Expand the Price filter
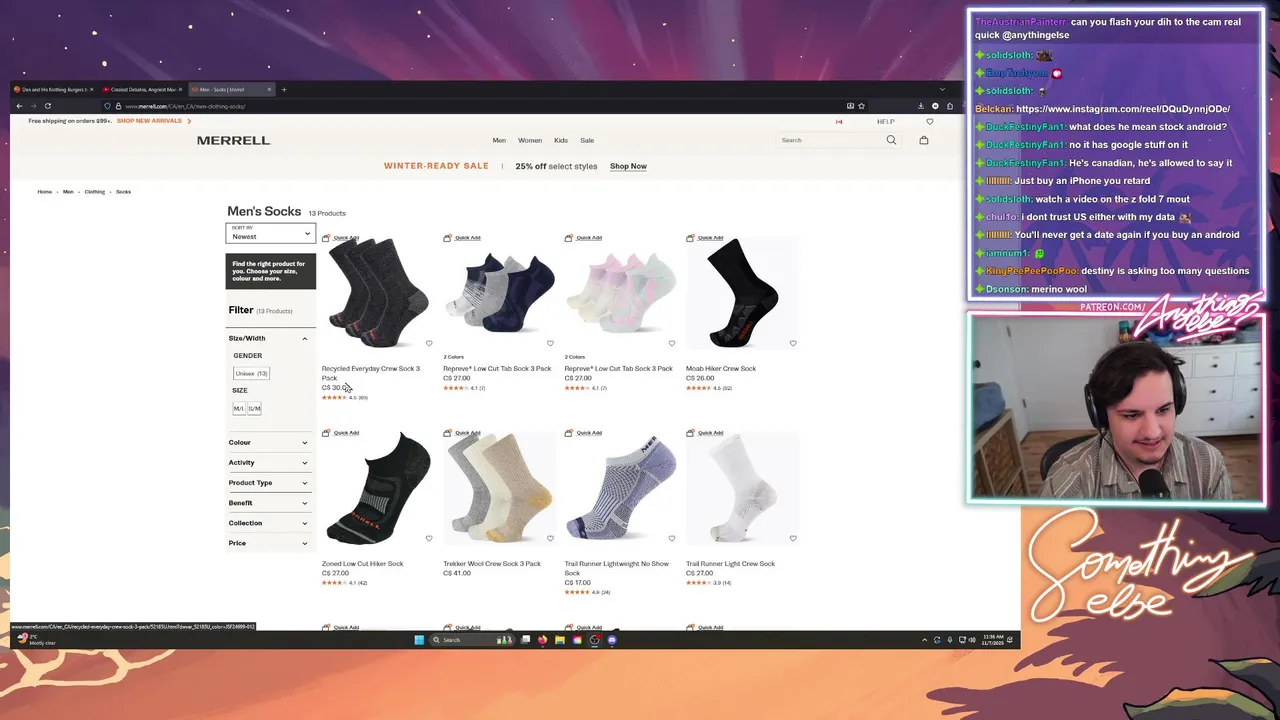This screenshot has width=1280, height=720. 270,543
